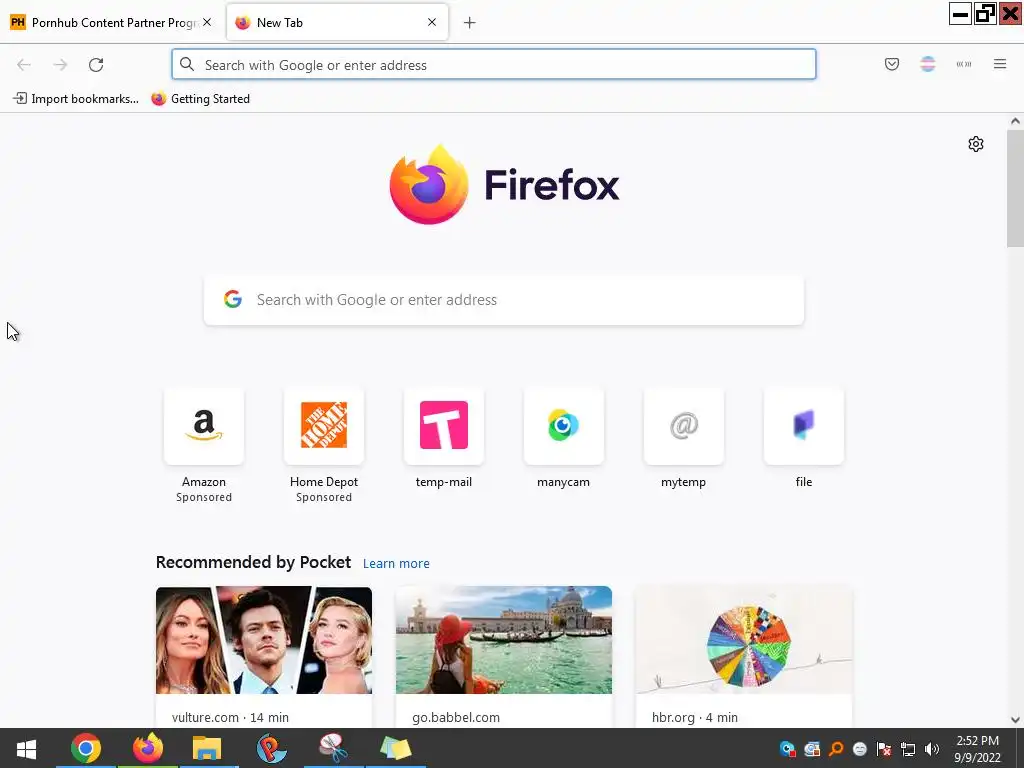Go forward using the forward arrow
The height and width of the screenshot is (768, 1024).
[x=60, y=65]
